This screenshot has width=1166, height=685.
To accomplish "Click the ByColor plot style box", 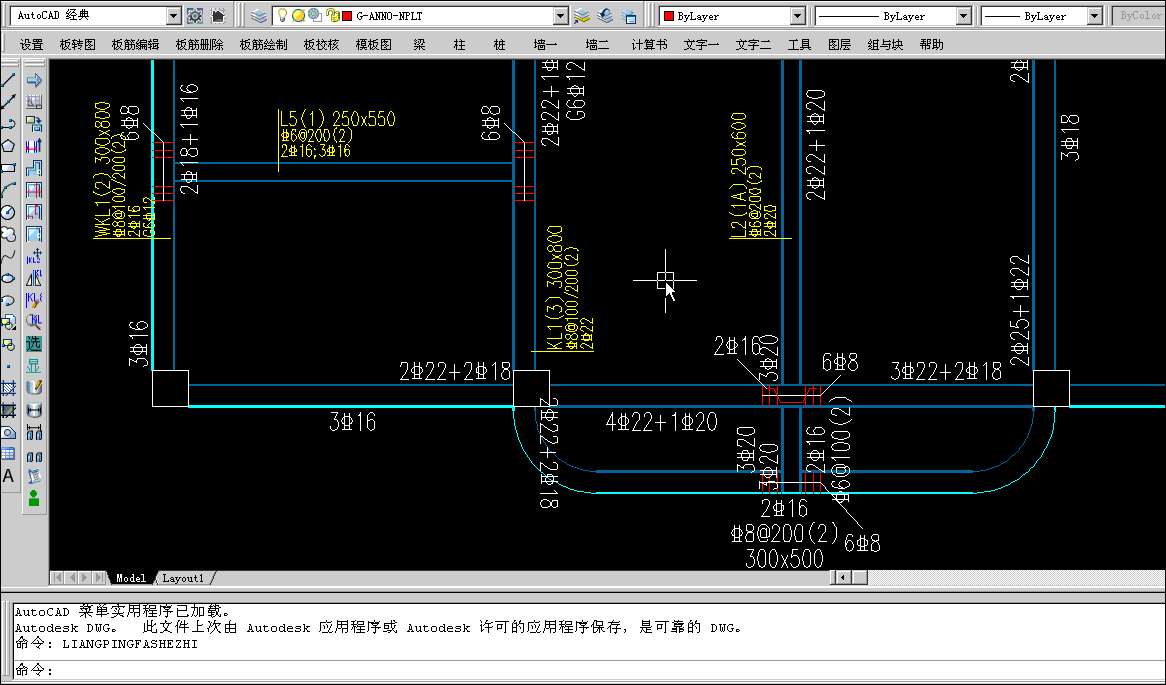I will coord(1139,16).
